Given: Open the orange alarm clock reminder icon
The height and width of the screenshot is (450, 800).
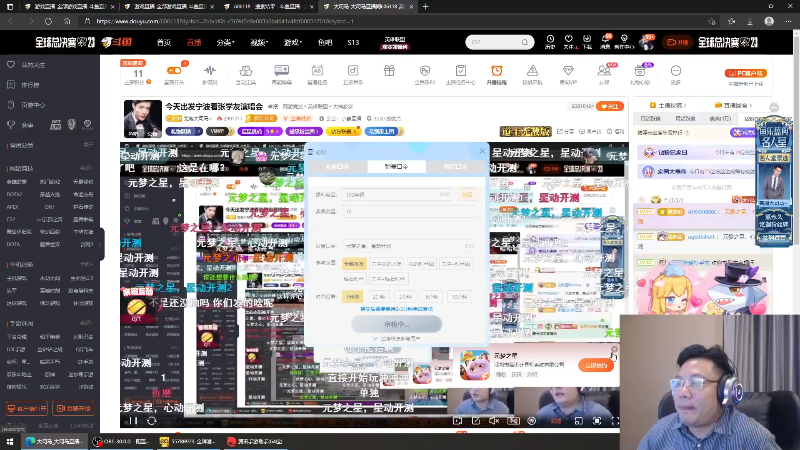Looking at the screenshot, I should click(496, 71).
